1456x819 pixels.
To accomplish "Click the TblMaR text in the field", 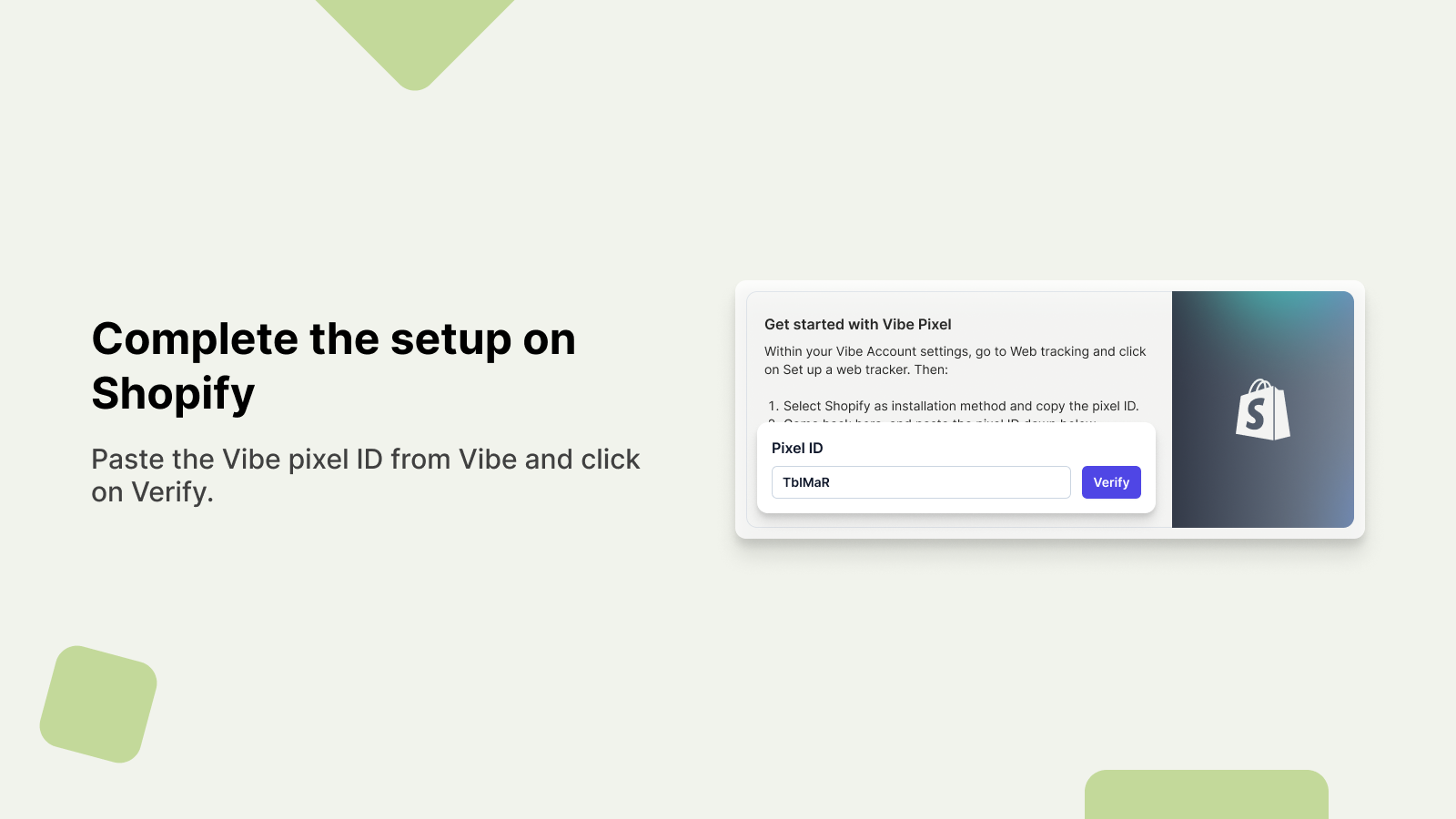I will click(x=806, y=482).
